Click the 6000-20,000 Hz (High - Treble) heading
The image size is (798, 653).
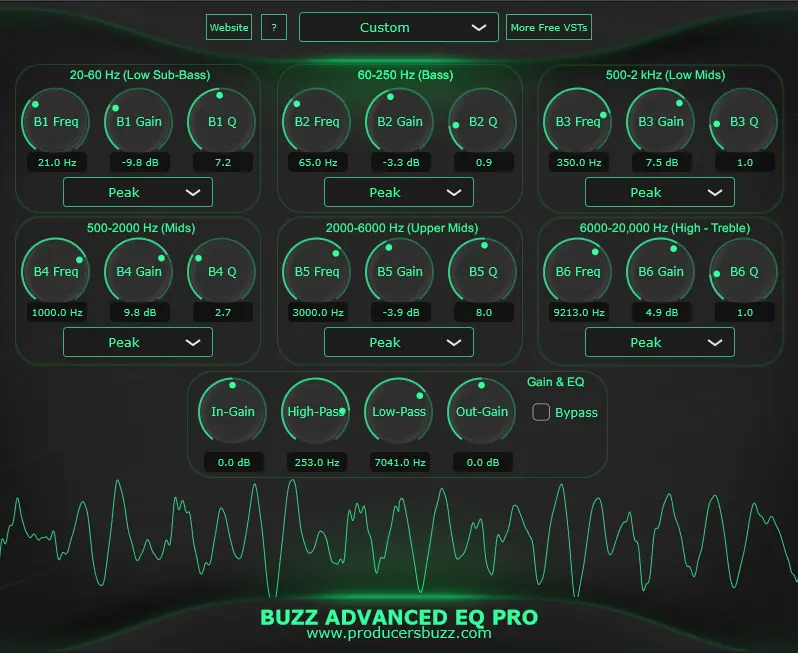point(665,228)
